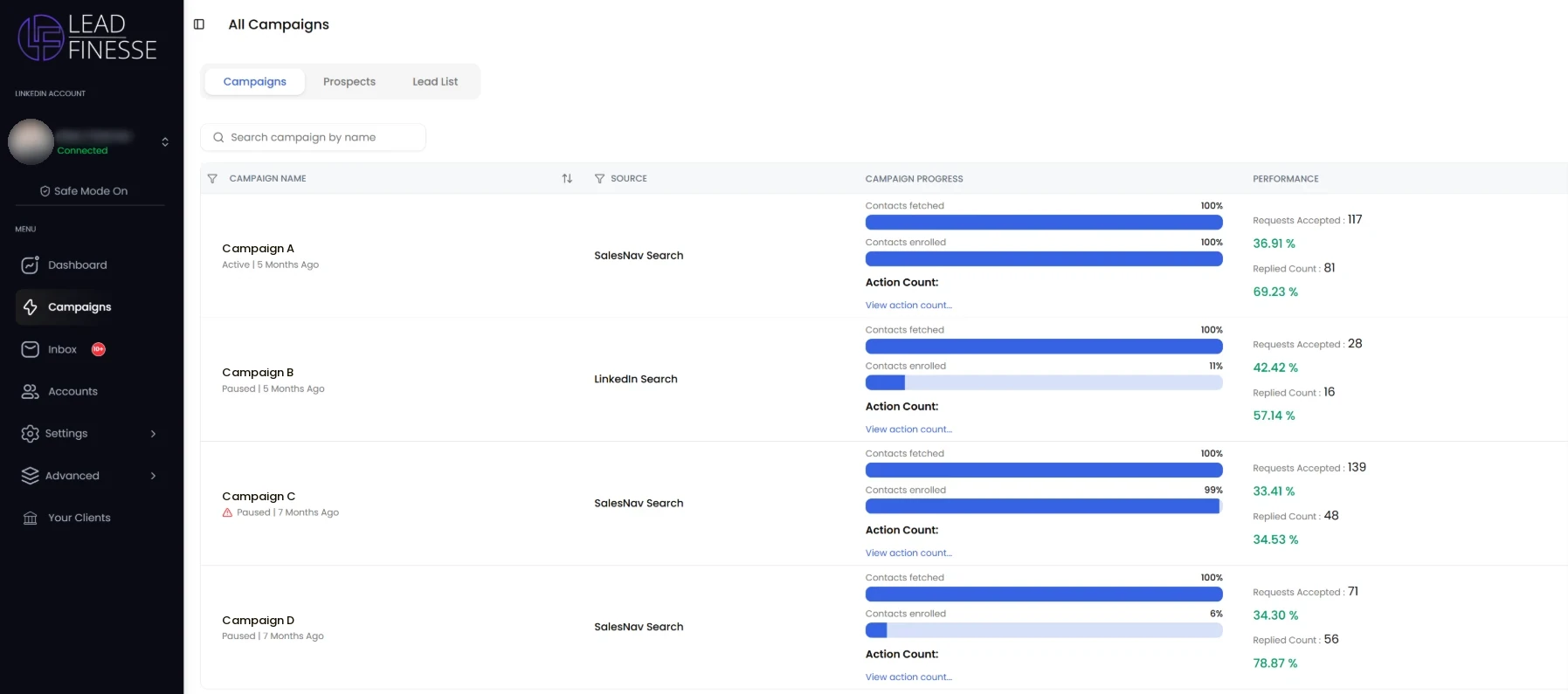Image resolution: width=1568 pixels, height=694 pixels.
Task: Focus the search campaign by name field
Action: (314, 137)
